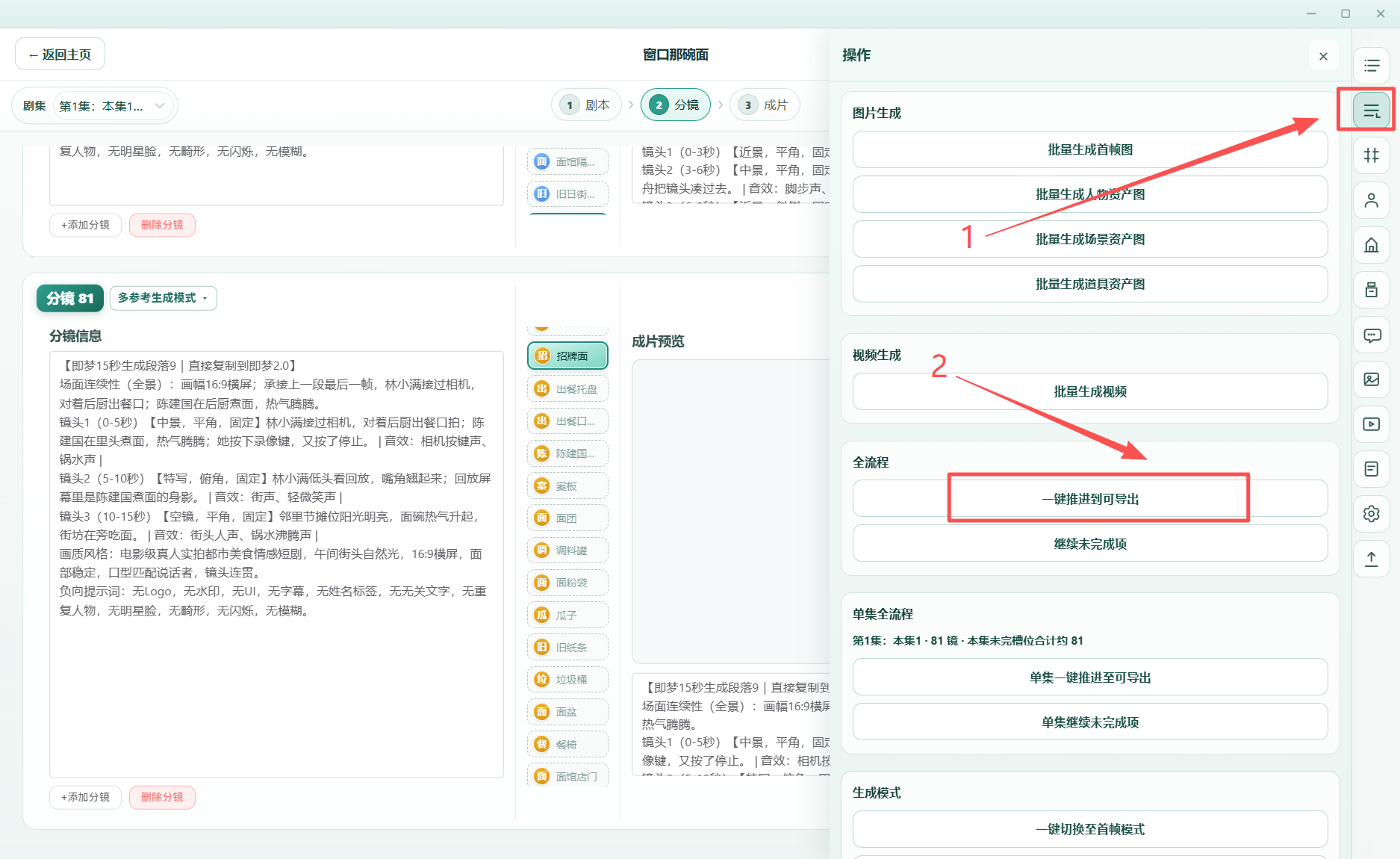Open the video play icon in the sidebar

pos(1372,424)
